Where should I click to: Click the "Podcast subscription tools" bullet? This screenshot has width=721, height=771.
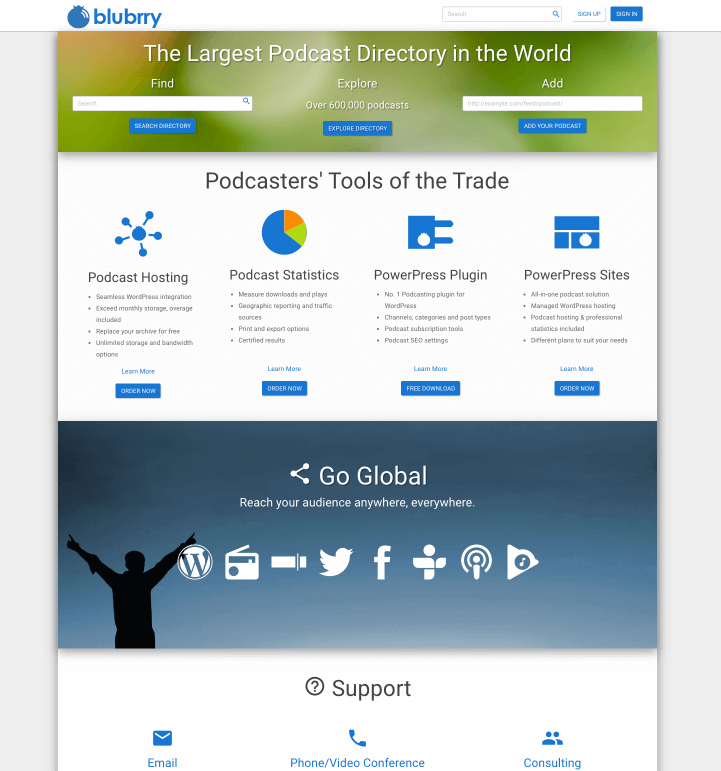click(423, 328)
